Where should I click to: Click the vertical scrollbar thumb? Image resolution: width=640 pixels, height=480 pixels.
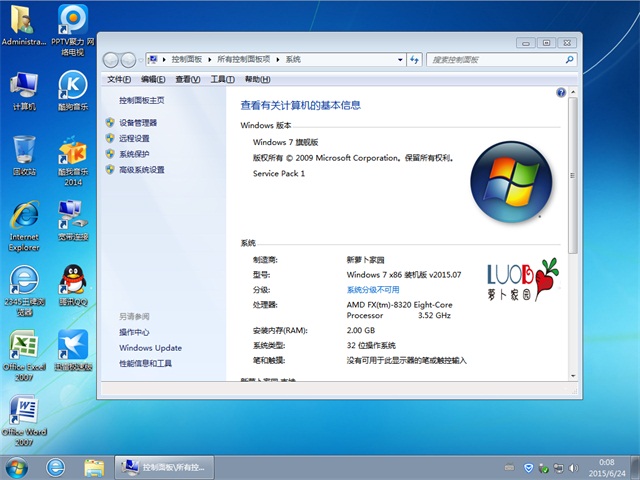pyautogui.click(x=573, y=176)
